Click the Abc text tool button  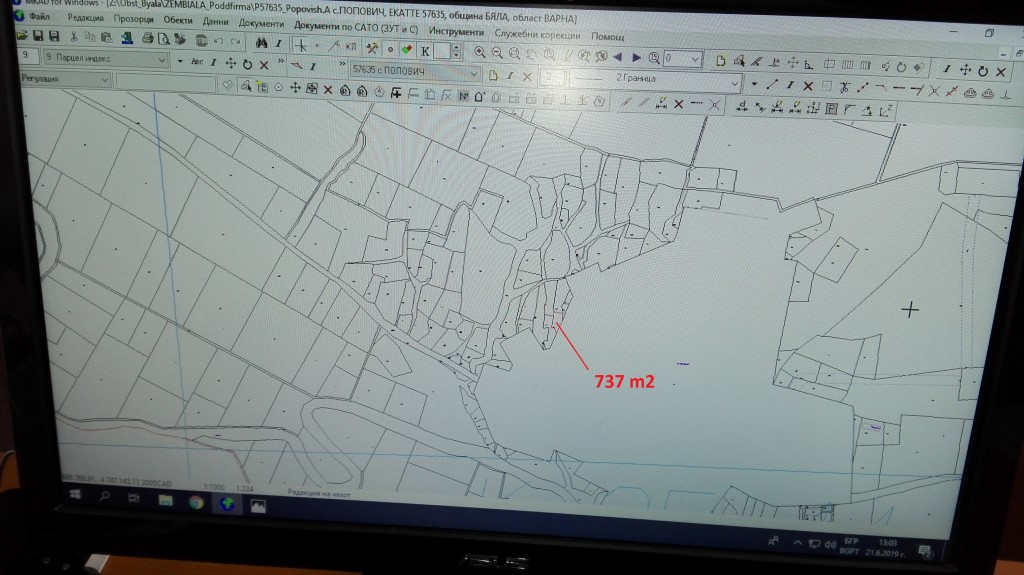pyautogui.click(x=197, y=61)
